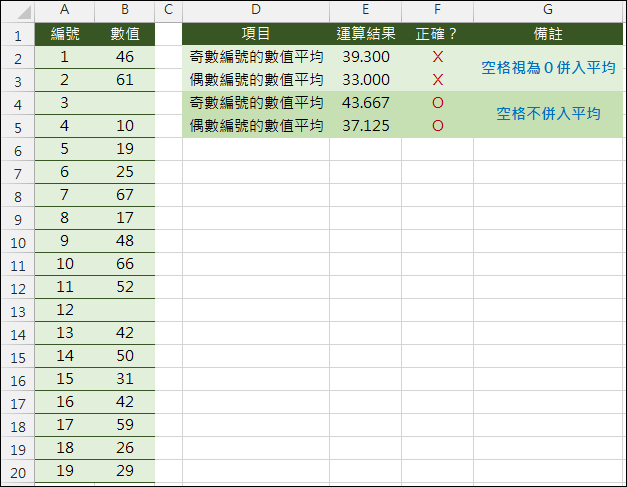Select cell with value 67
This screenshot has height=487, width=627.
point(125,195)
